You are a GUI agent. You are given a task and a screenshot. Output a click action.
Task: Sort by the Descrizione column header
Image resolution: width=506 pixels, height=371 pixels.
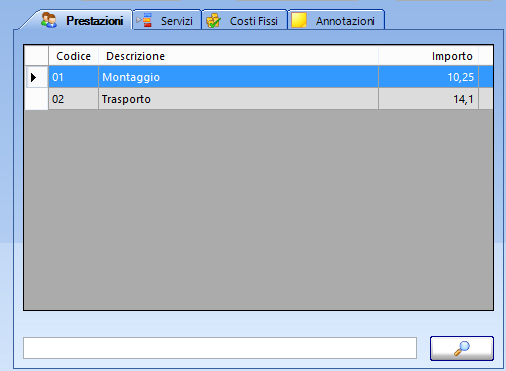(239, 56)
